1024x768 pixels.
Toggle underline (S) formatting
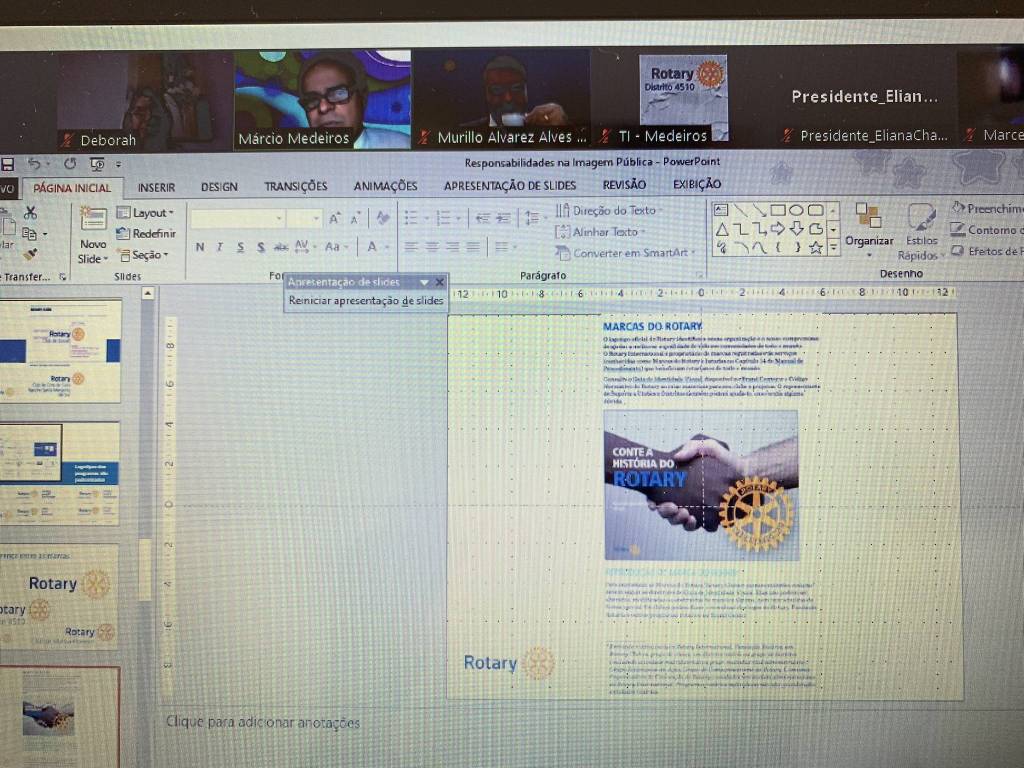240,247
